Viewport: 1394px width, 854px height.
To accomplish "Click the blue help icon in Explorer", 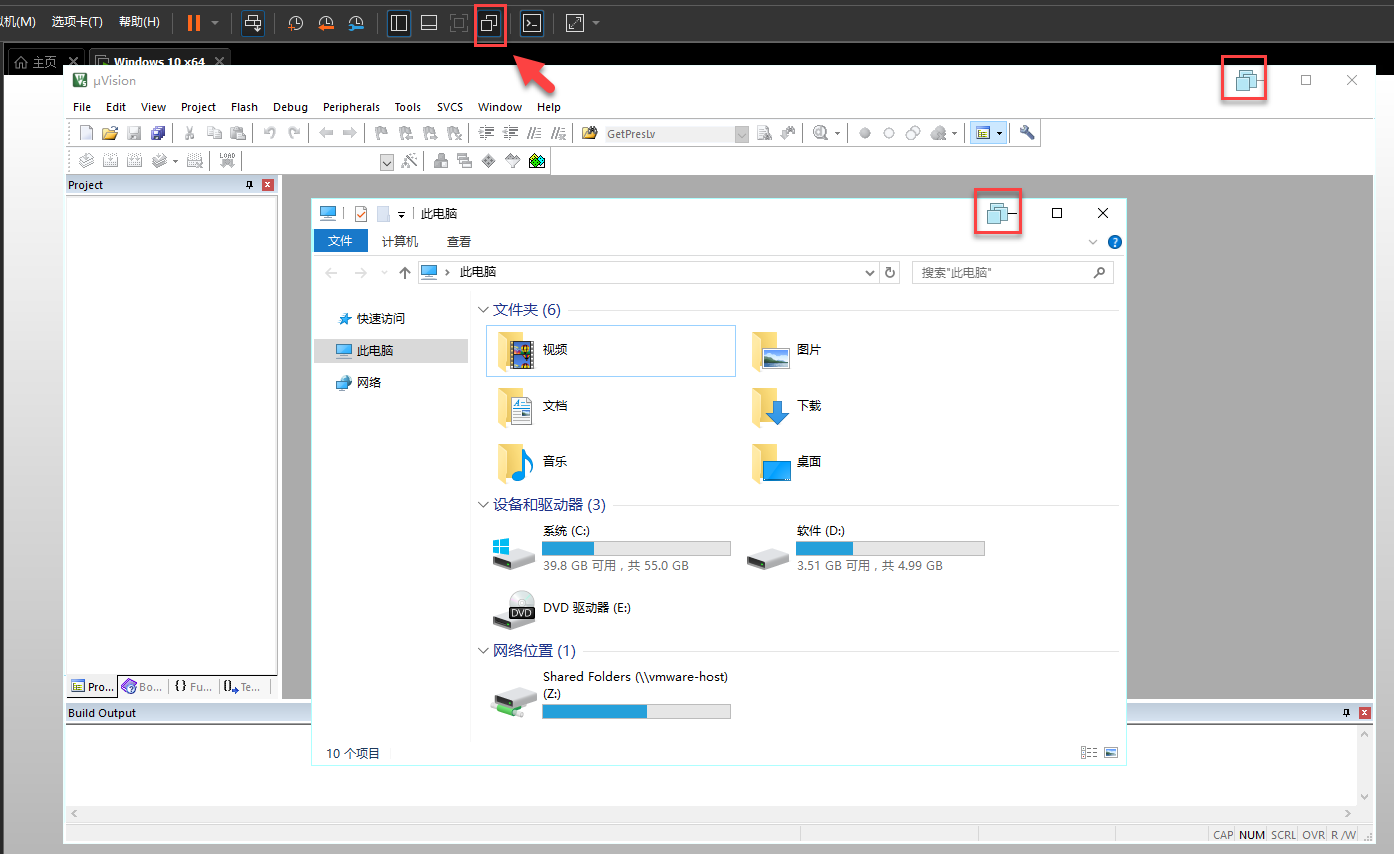I will tap(1115, 242).
